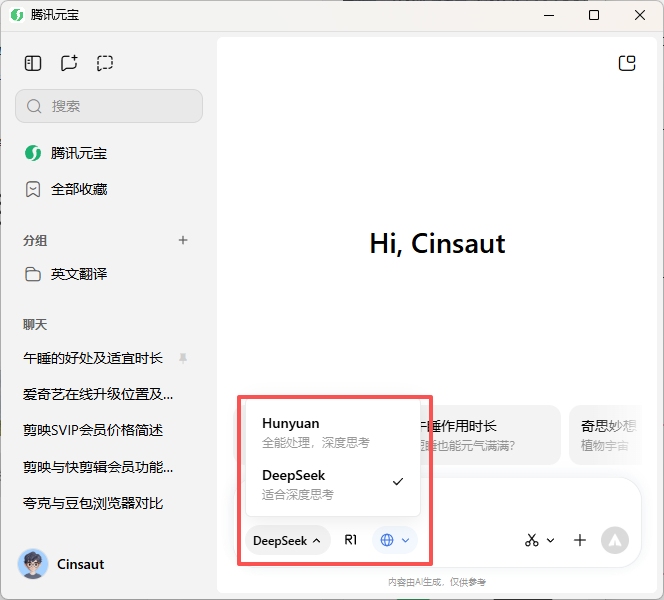Open chat 剪映SVIP会员价格简述
664x600 pixels.
coord(93,430)
